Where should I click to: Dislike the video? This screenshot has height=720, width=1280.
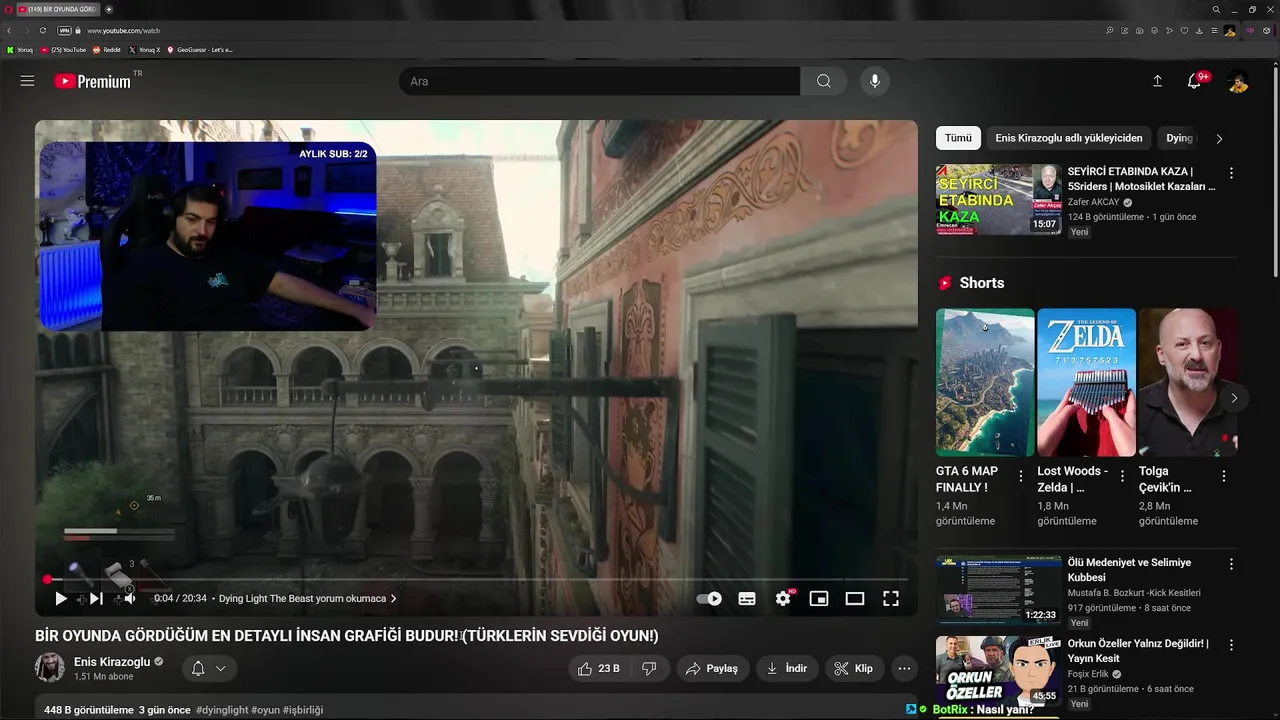coord(649,669)
